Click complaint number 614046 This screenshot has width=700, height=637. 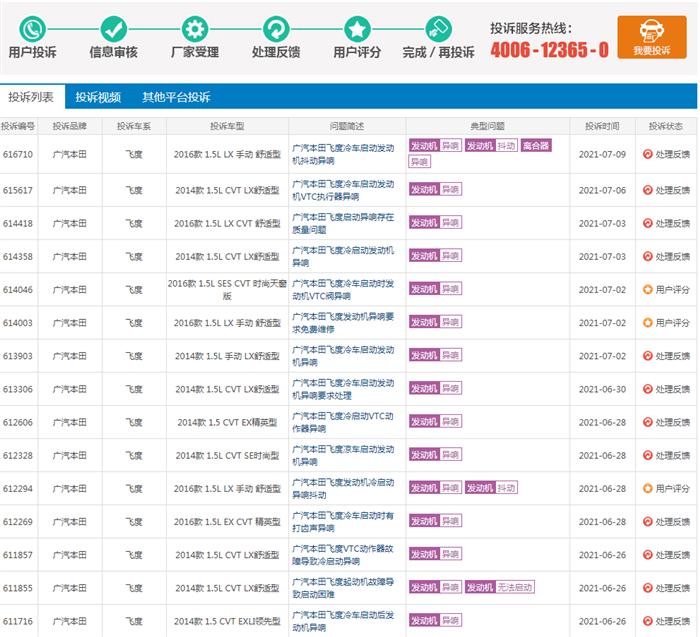click(18, 289)
